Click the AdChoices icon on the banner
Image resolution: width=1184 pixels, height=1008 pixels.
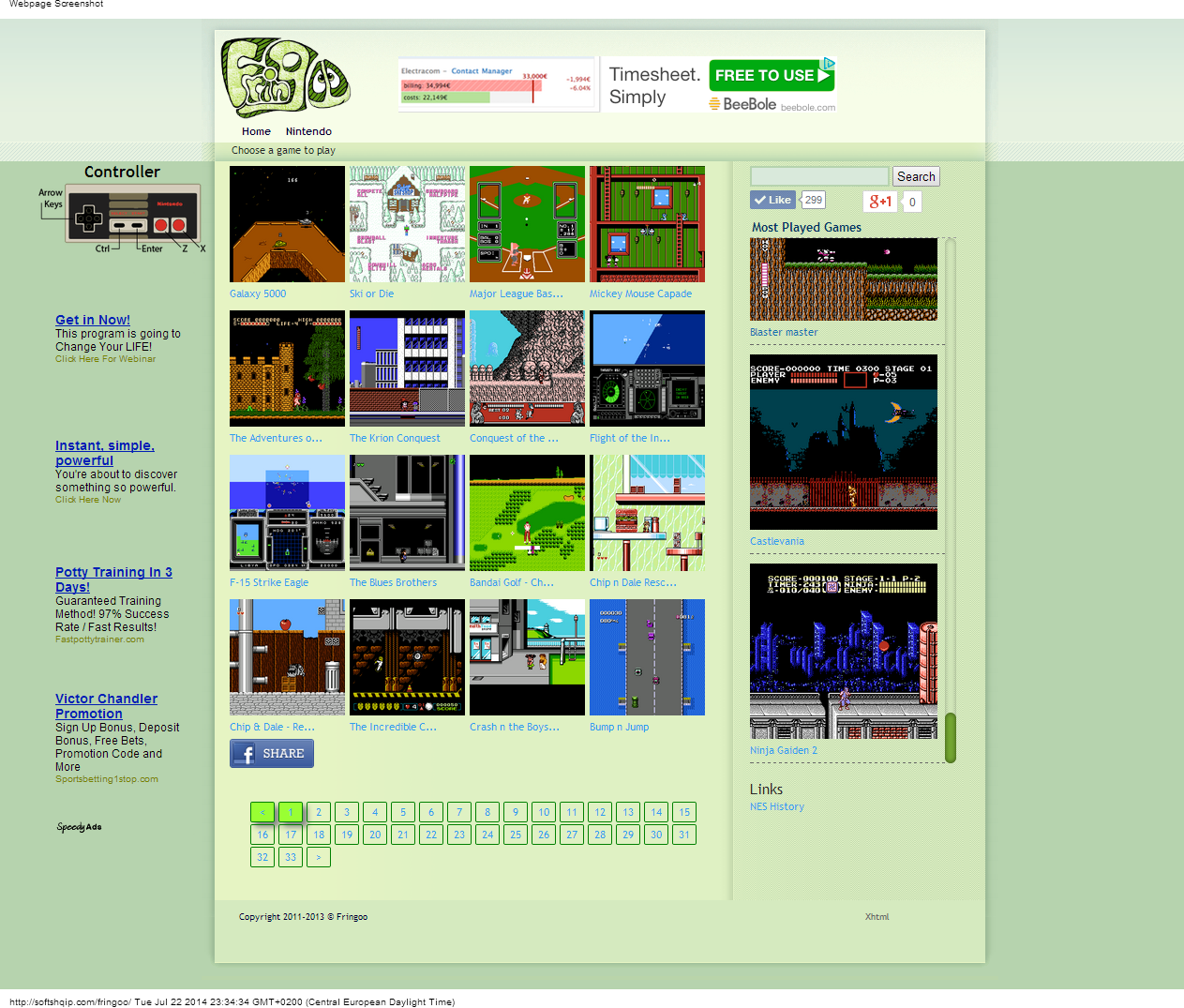tap(829, 64)
